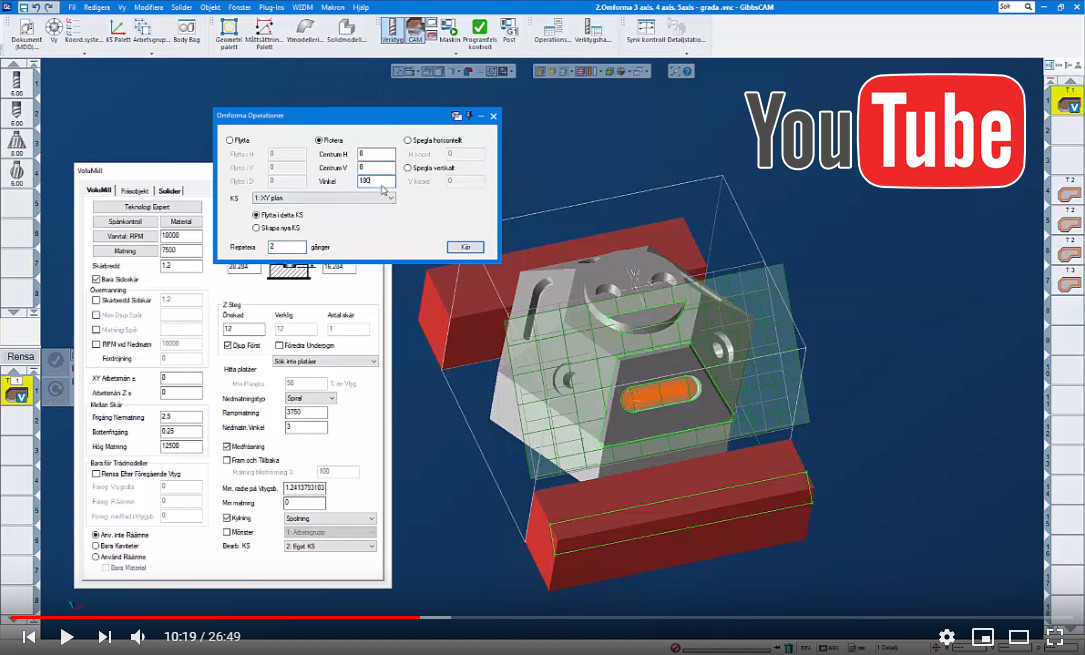Switch to the Fräsobjekt tab
Viewport: 1085px width, 655px height.
[134, 191]
